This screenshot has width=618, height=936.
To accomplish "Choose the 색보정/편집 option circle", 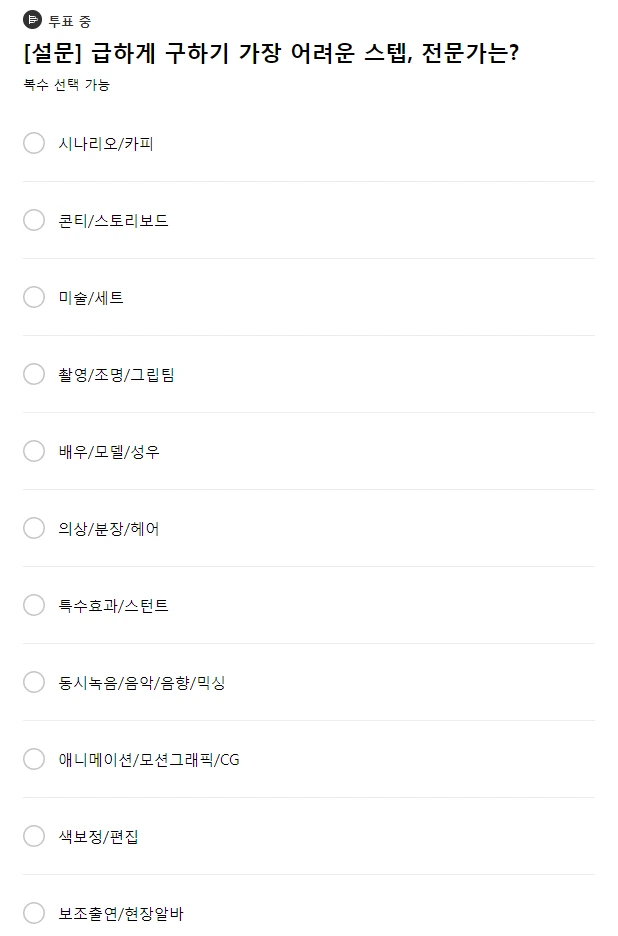I will [x=34, y=836].
